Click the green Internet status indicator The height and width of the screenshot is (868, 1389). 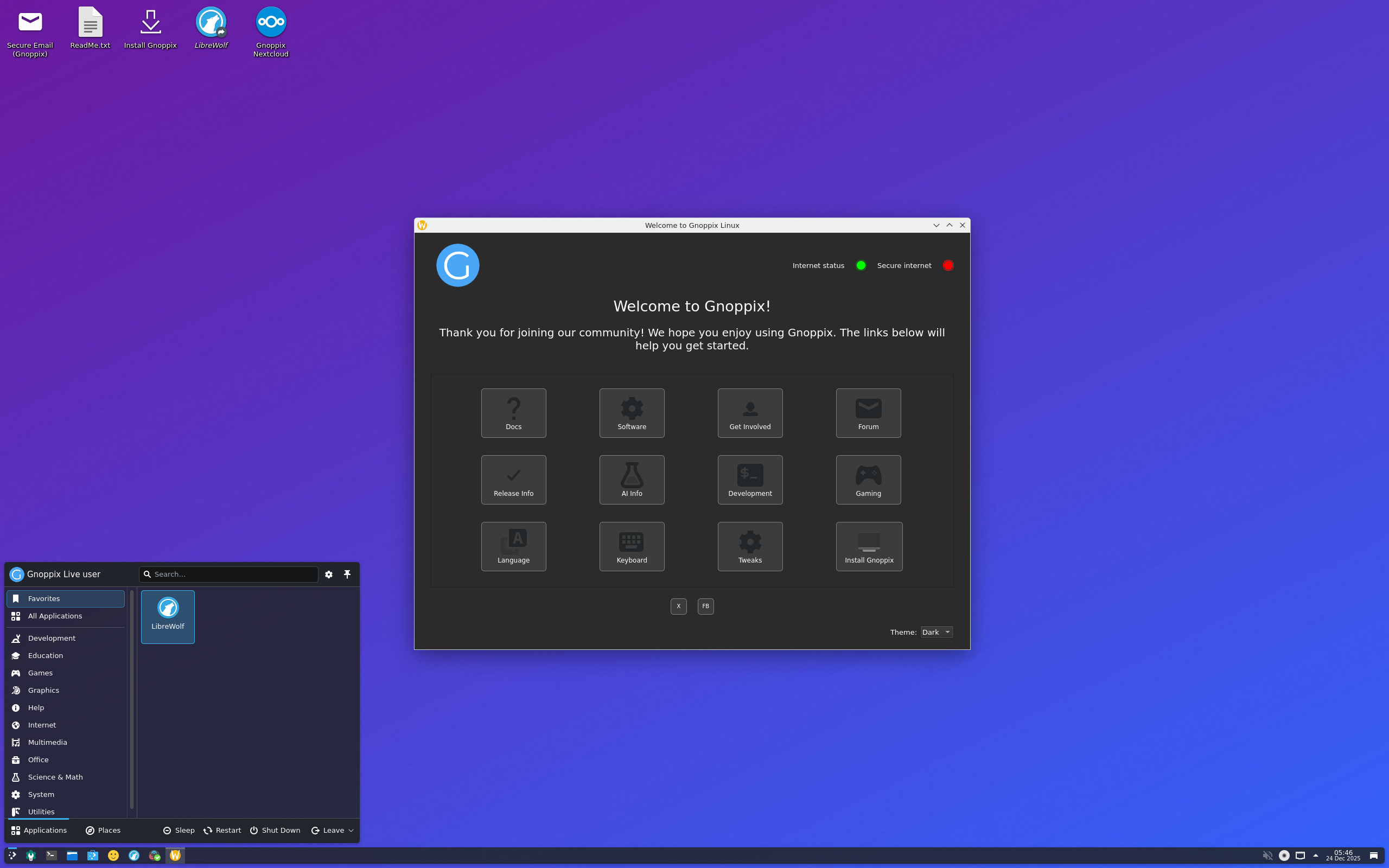(861, 265)
